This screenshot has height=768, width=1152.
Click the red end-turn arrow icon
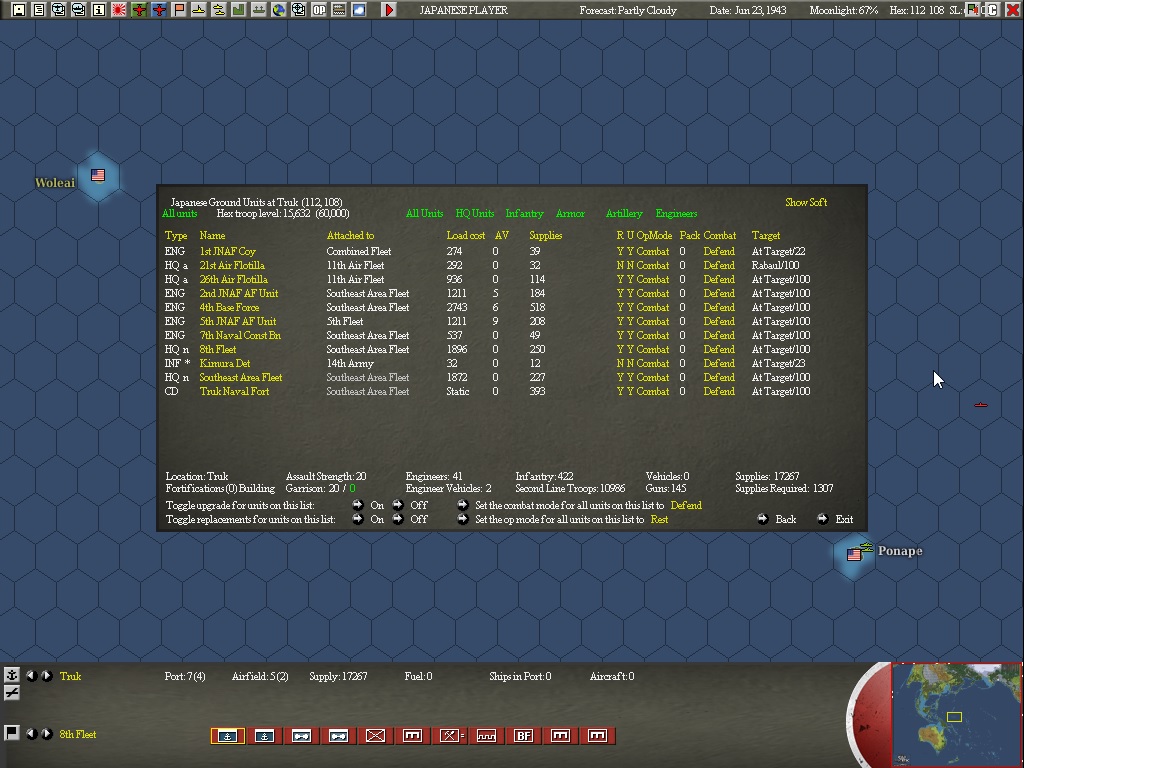389,10
